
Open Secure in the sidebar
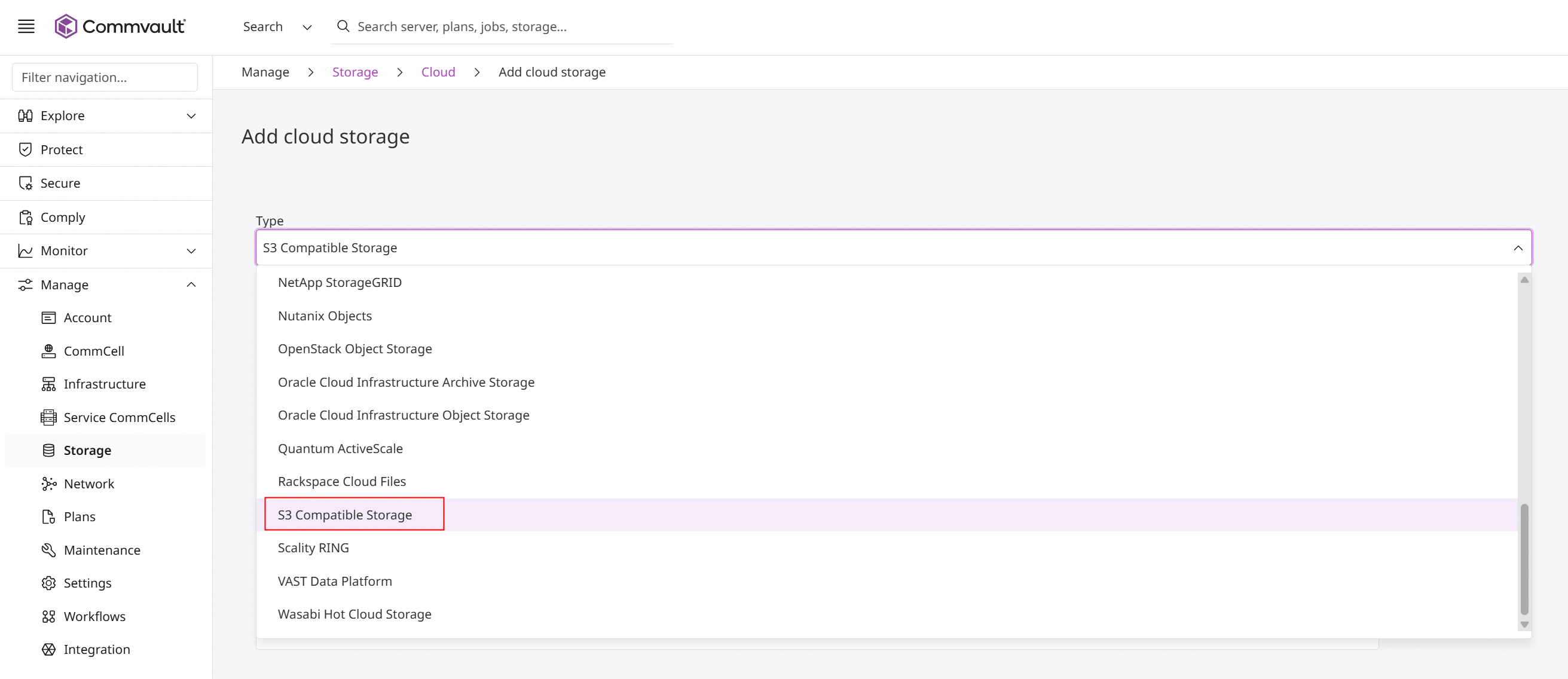(106, 183)
